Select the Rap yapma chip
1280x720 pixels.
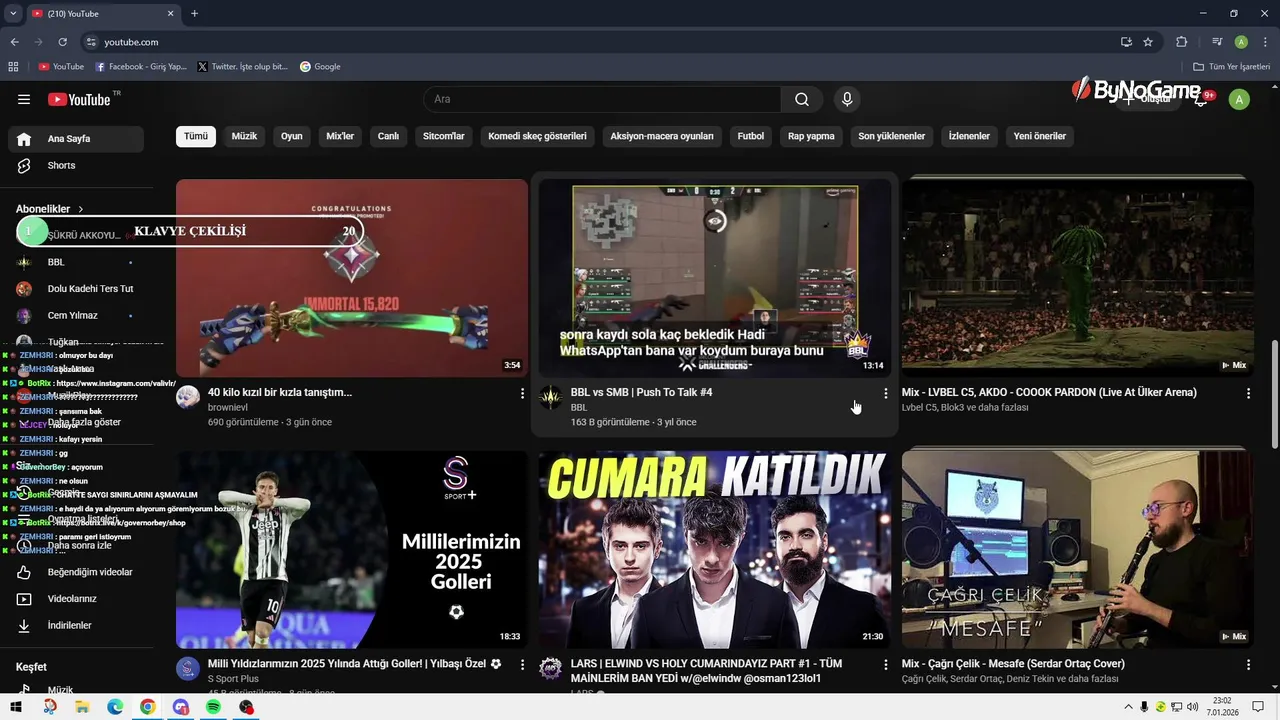811,136
